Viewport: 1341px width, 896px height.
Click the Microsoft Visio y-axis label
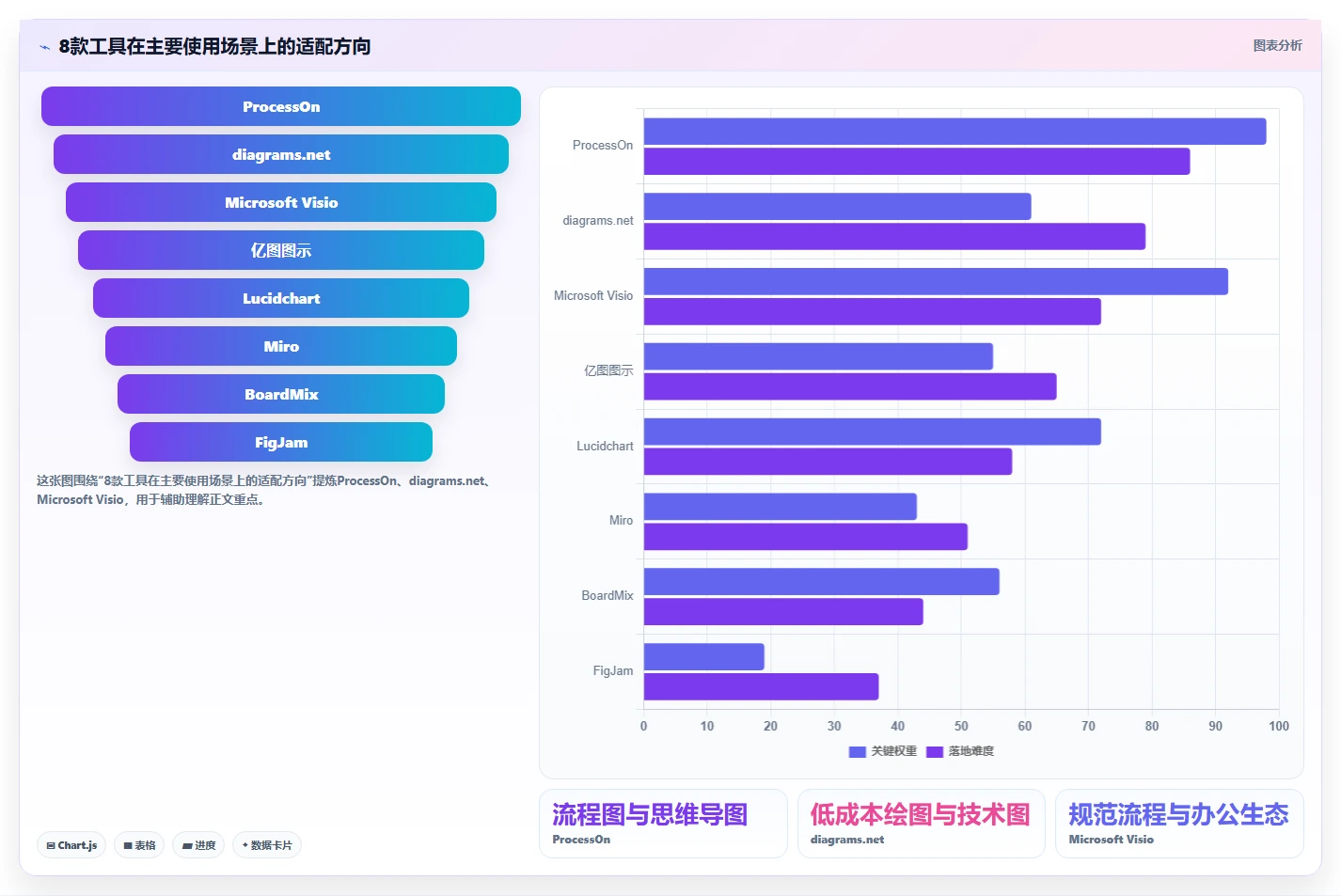(593, 296)
